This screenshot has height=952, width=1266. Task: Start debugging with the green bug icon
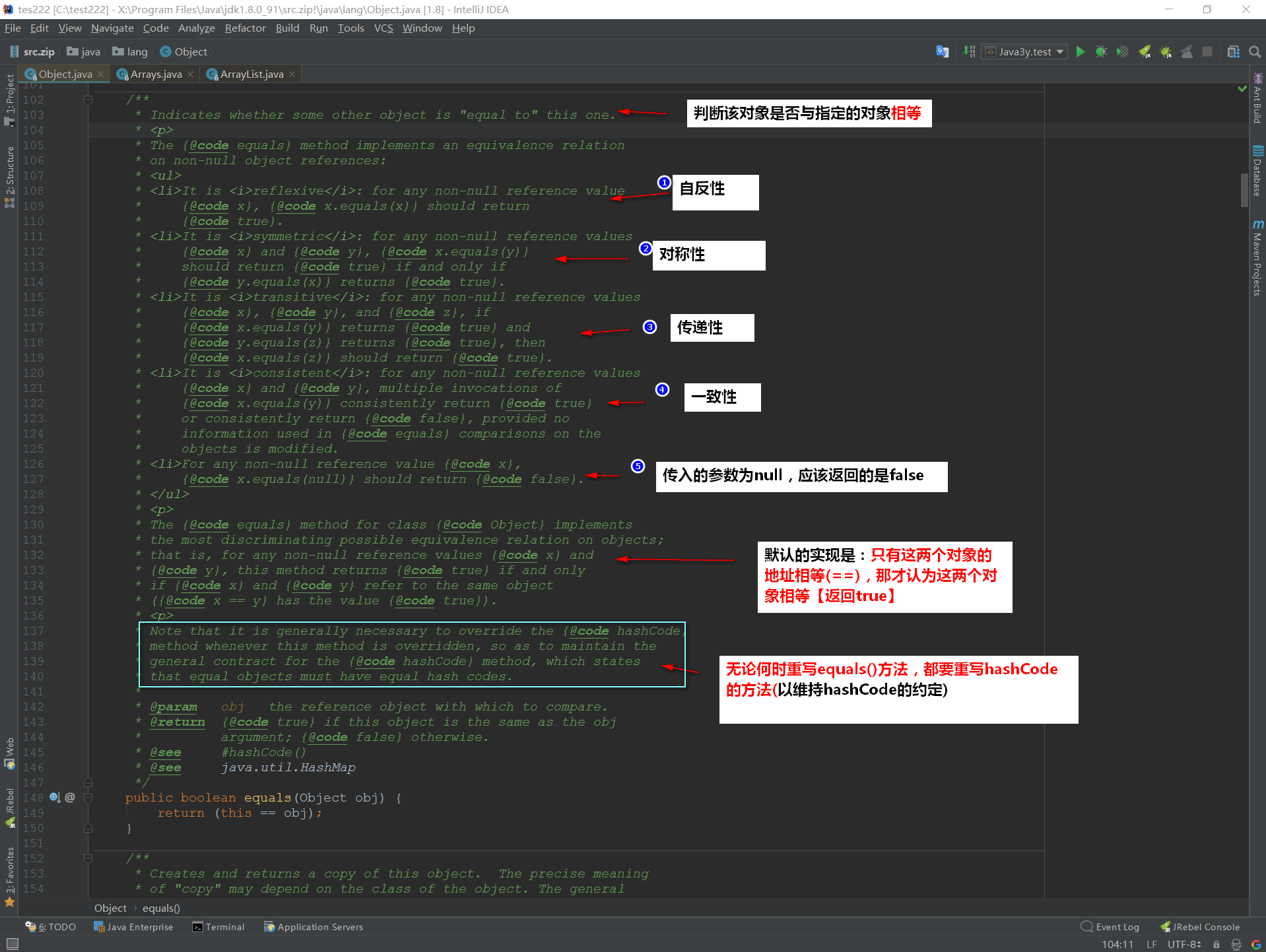click(1101, 51)
